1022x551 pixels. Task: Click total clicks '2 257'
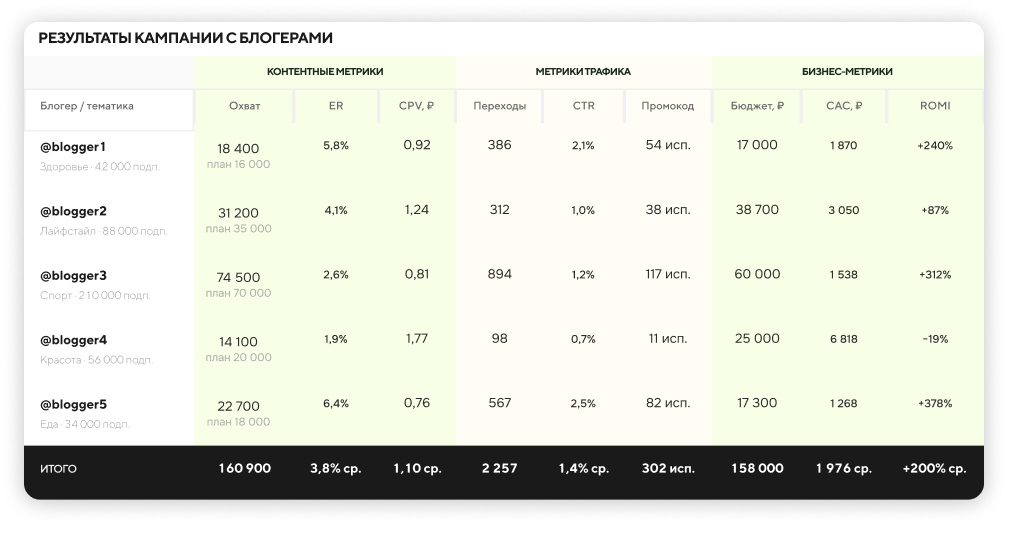pyautogui.click(x=499, y=469)
